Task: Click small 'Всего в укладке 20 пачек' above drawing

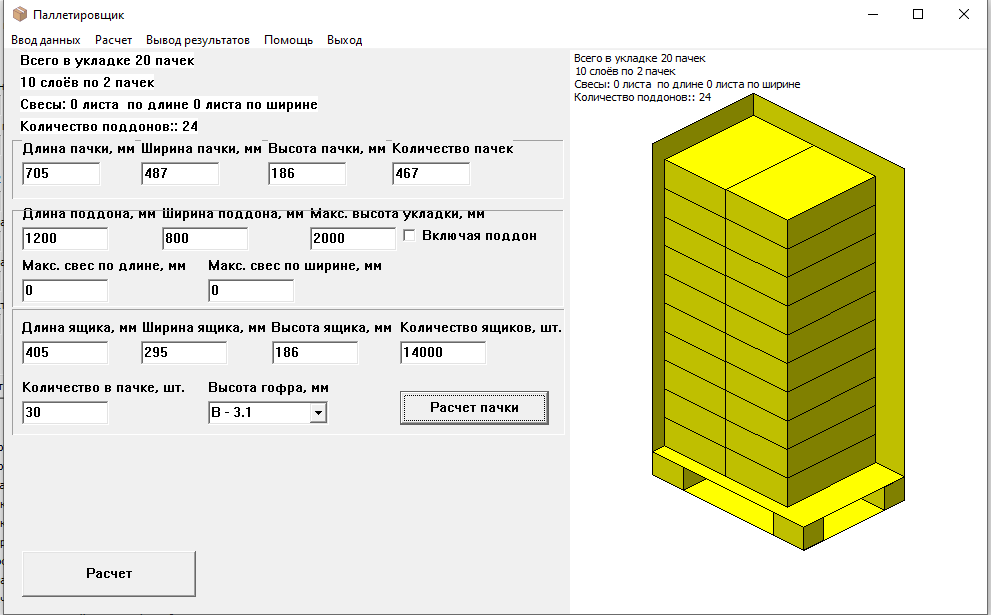Action: (640, 58)
